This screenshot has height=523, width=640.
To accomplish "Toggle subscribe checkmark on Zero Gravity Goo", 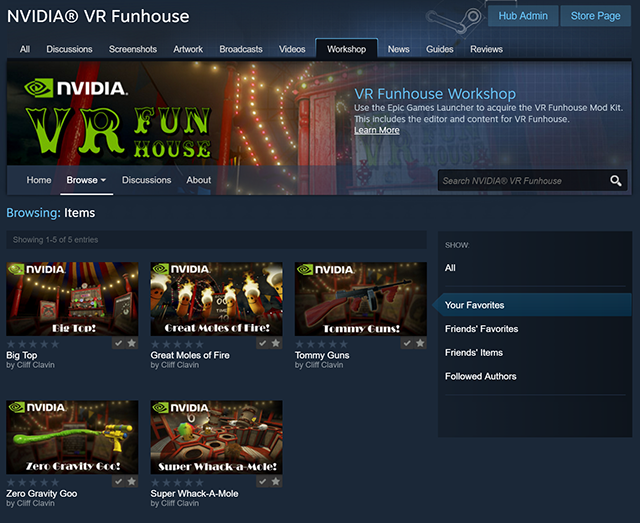I will pyautogui.click(x=118, y=482).
